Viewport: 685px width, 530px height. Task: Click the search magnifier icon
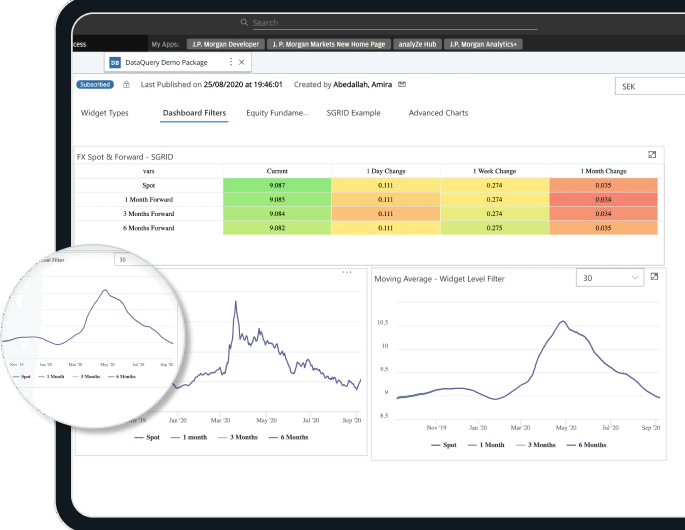pos(245,23)
